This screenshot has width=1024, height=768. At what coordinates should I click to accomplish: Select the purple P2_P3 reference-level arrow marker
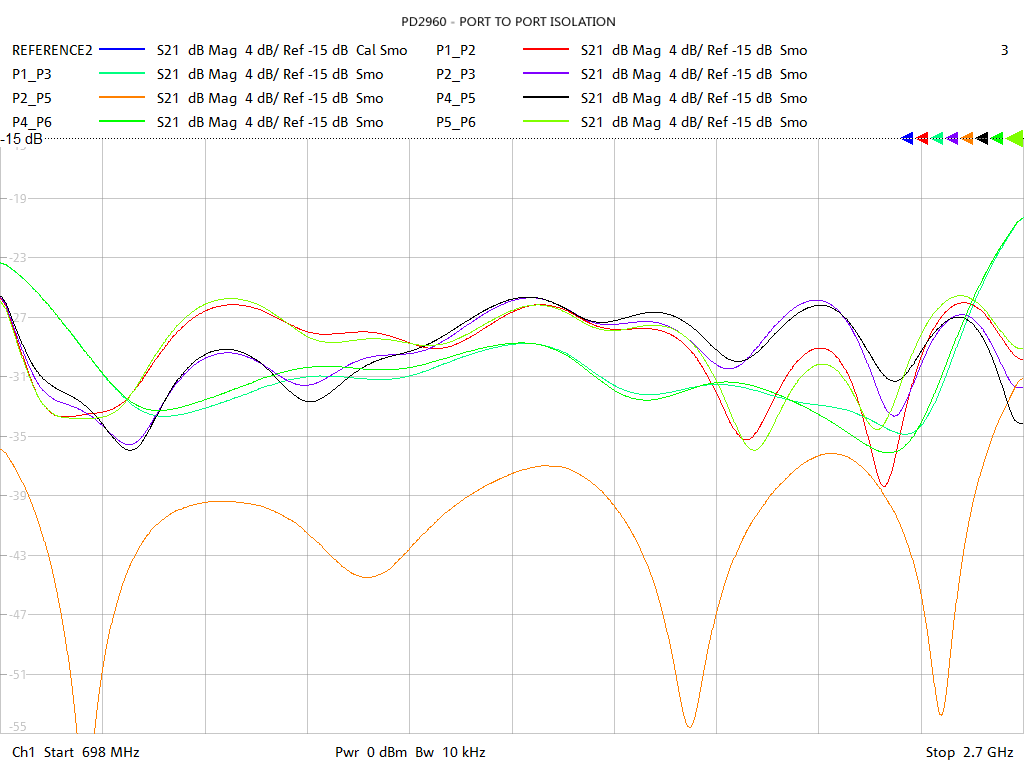pyautogui.click(x=952, y=138)
